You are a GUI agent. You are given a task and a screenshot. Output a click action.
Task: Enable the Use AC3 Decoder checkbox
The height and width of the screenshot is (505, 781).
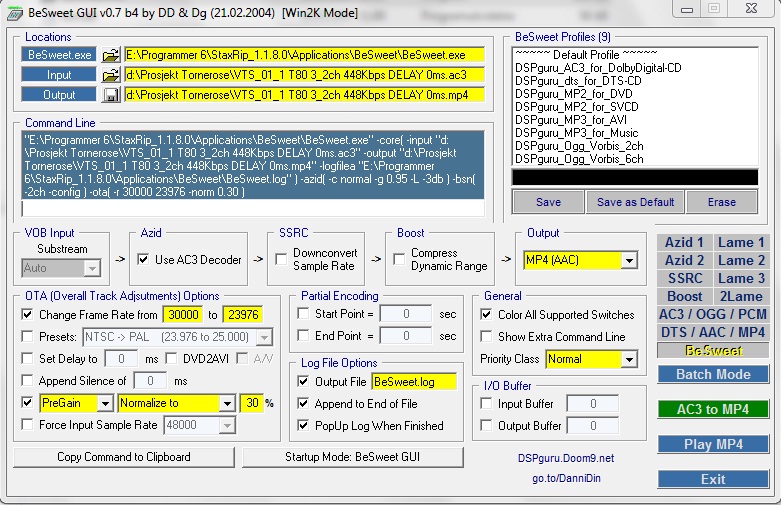(x=144, y=260)
